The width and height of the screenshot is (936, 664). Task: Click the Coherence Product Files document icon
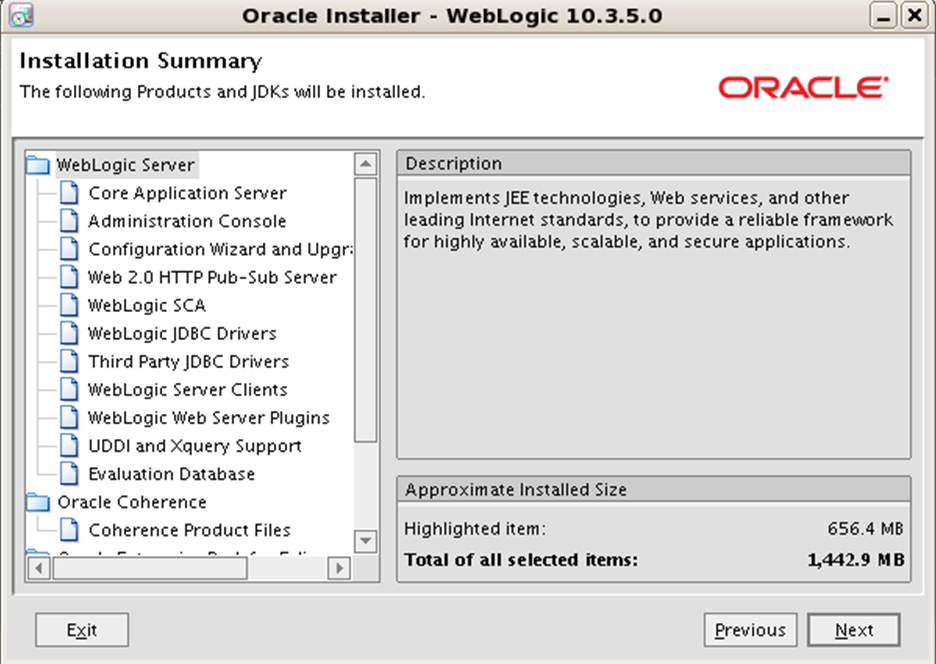click(x=69, y=530)
